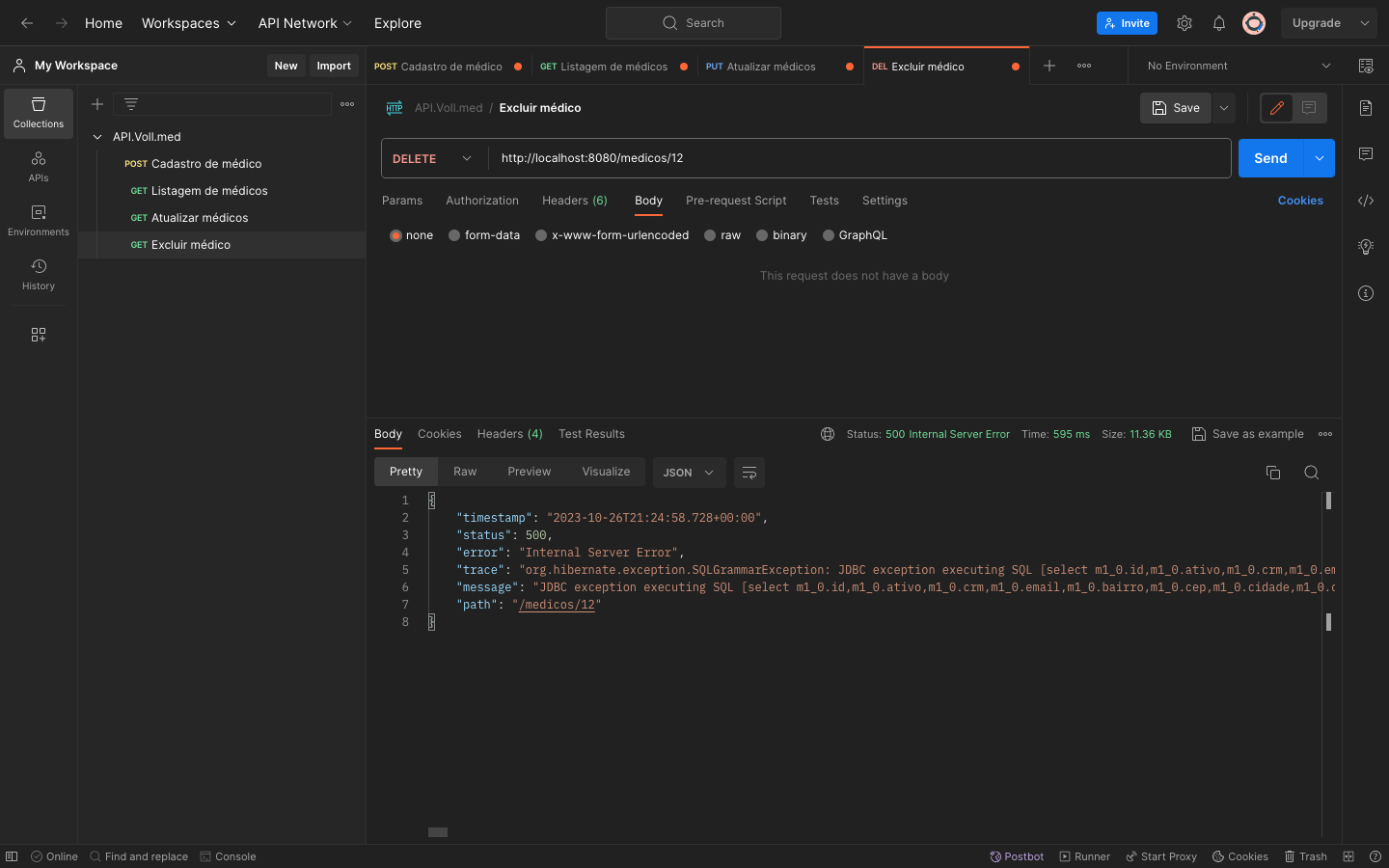Open the notifications bell icon
Viewport: 1389px width, 868px height.
1219,23
